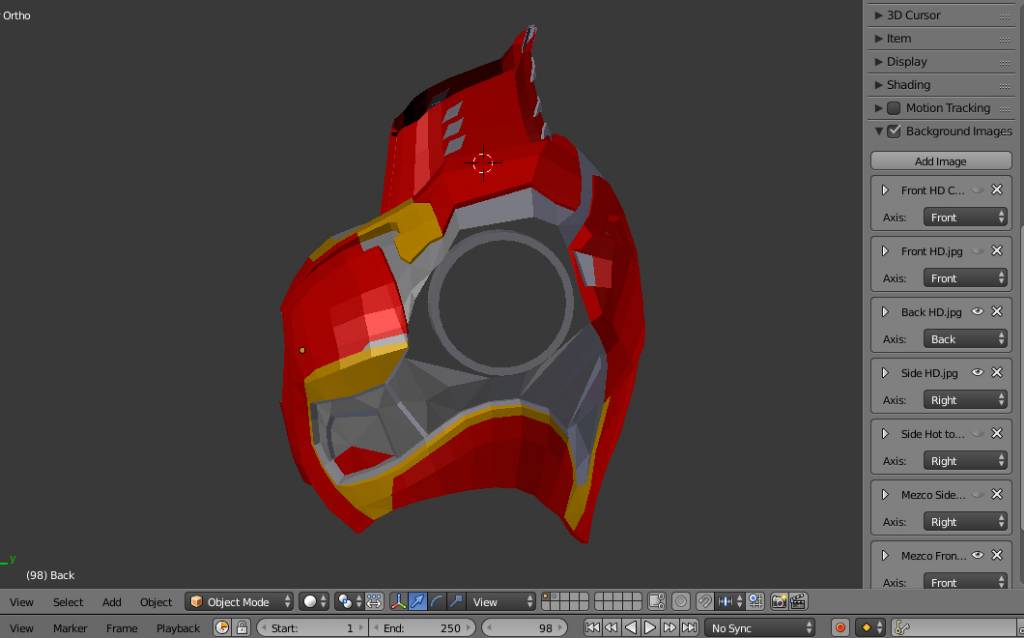The image size is (1024, 638).
Task: Toggle visibility eye of Mezco Side... image
Action: pos(978,494)
